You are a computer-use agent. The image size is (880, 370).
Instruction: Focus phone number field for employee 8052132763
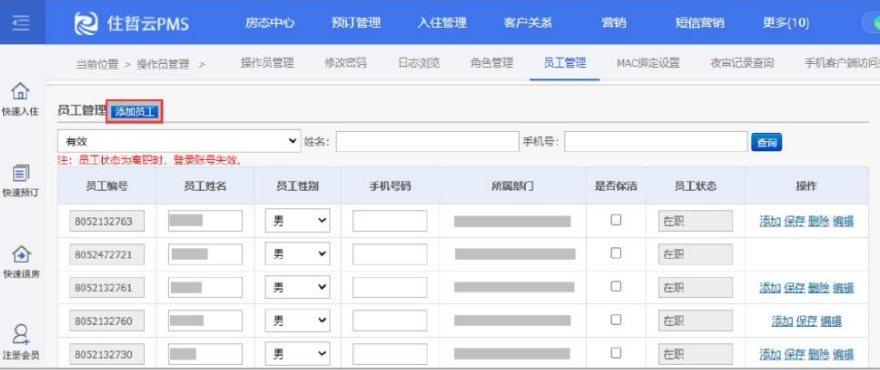pos(389,221)
